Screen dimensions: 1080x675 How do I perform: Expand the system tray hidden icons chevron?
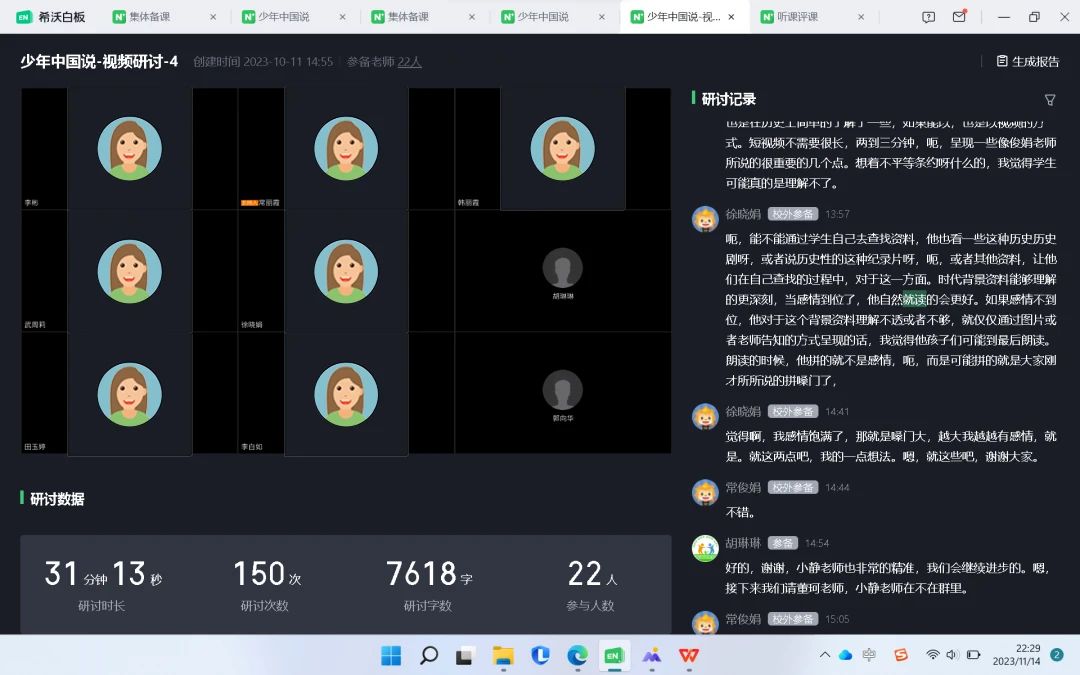(824, 655)
